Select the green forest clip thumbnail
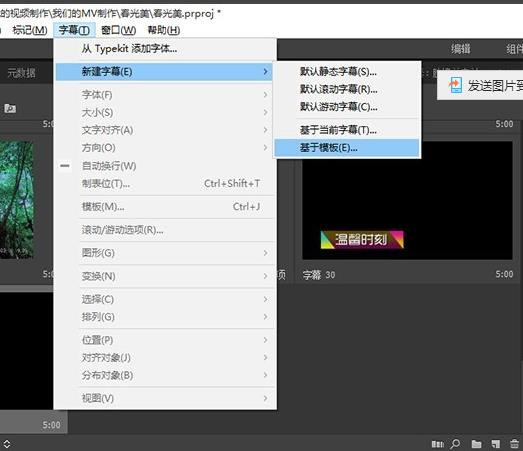The height and width of the screenshot is (451, 523). [x=17, y=199]
